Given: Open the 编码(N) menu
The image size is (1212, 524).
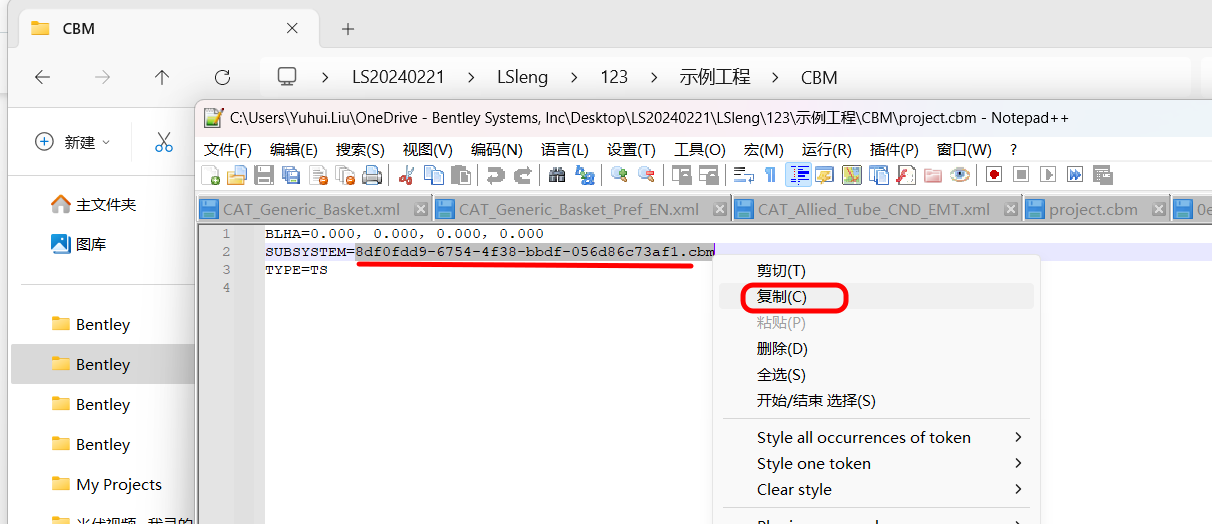Looking at the screenshot, I should (x=497, y=149).
